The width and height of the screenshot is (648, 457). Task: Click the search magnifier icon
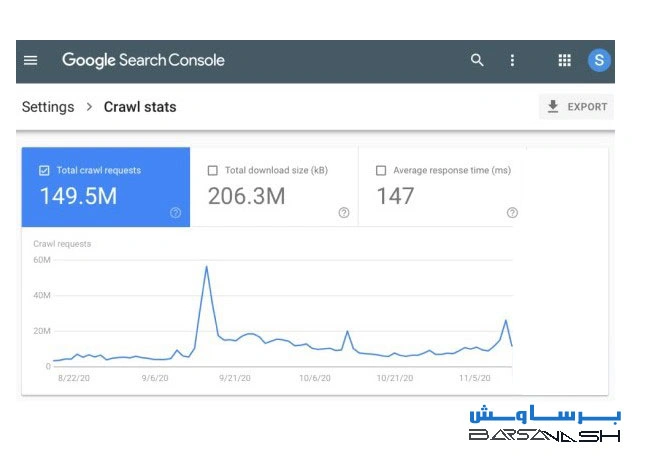click(477, 60)
